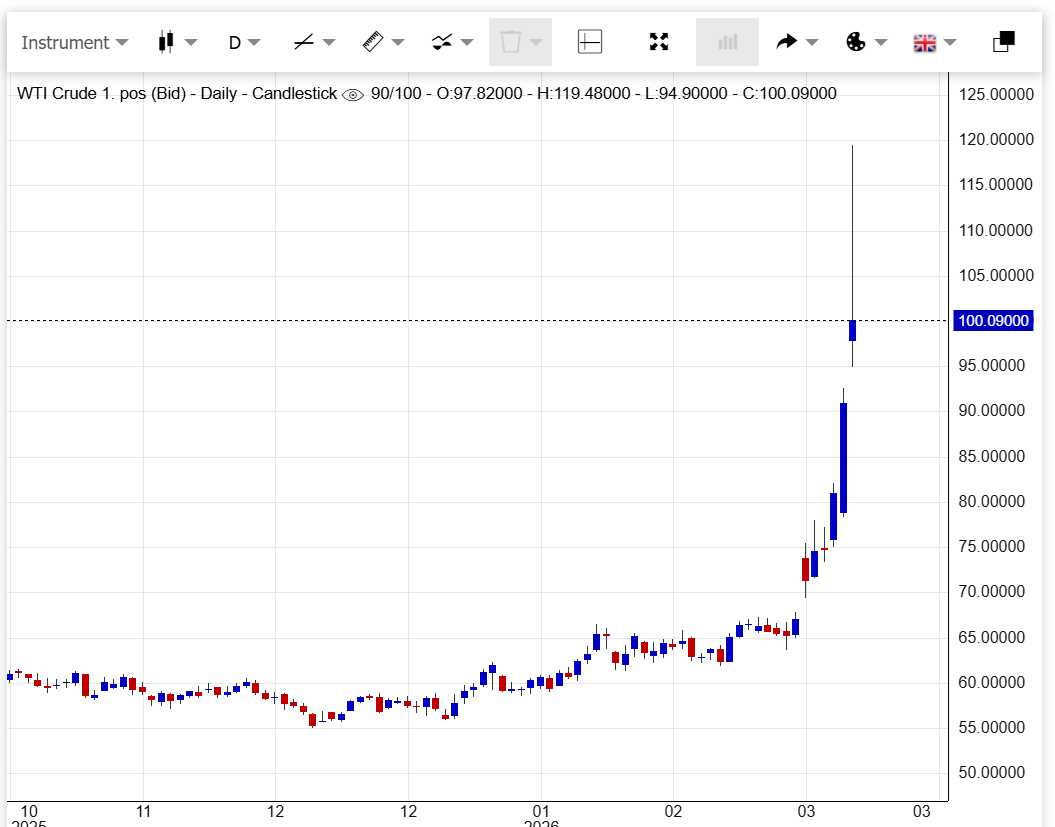Screen dimensions: 1055x827
Task: Open the ruler measurement tool
Action: point(372,42)
